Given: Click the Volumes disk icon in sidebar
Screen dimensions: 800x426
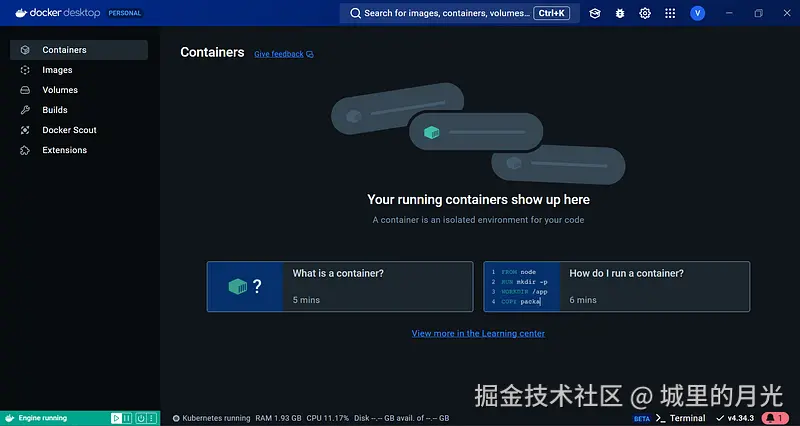Looking at the screenshot, I should pyautogui.click(x=25, y=90).
